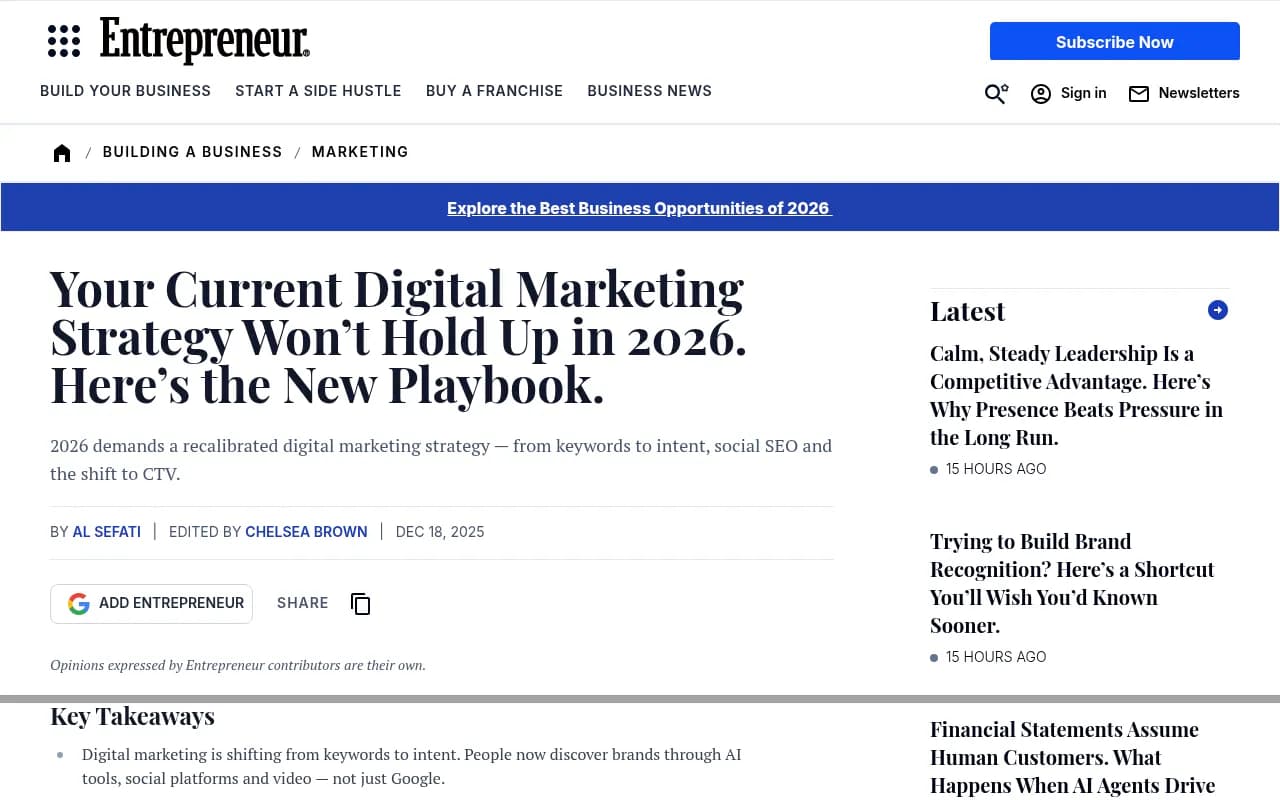Screen dimensions: 1280x800
Task: Select BUSINESS NEWS in the navigation
Action: point(649,91)
